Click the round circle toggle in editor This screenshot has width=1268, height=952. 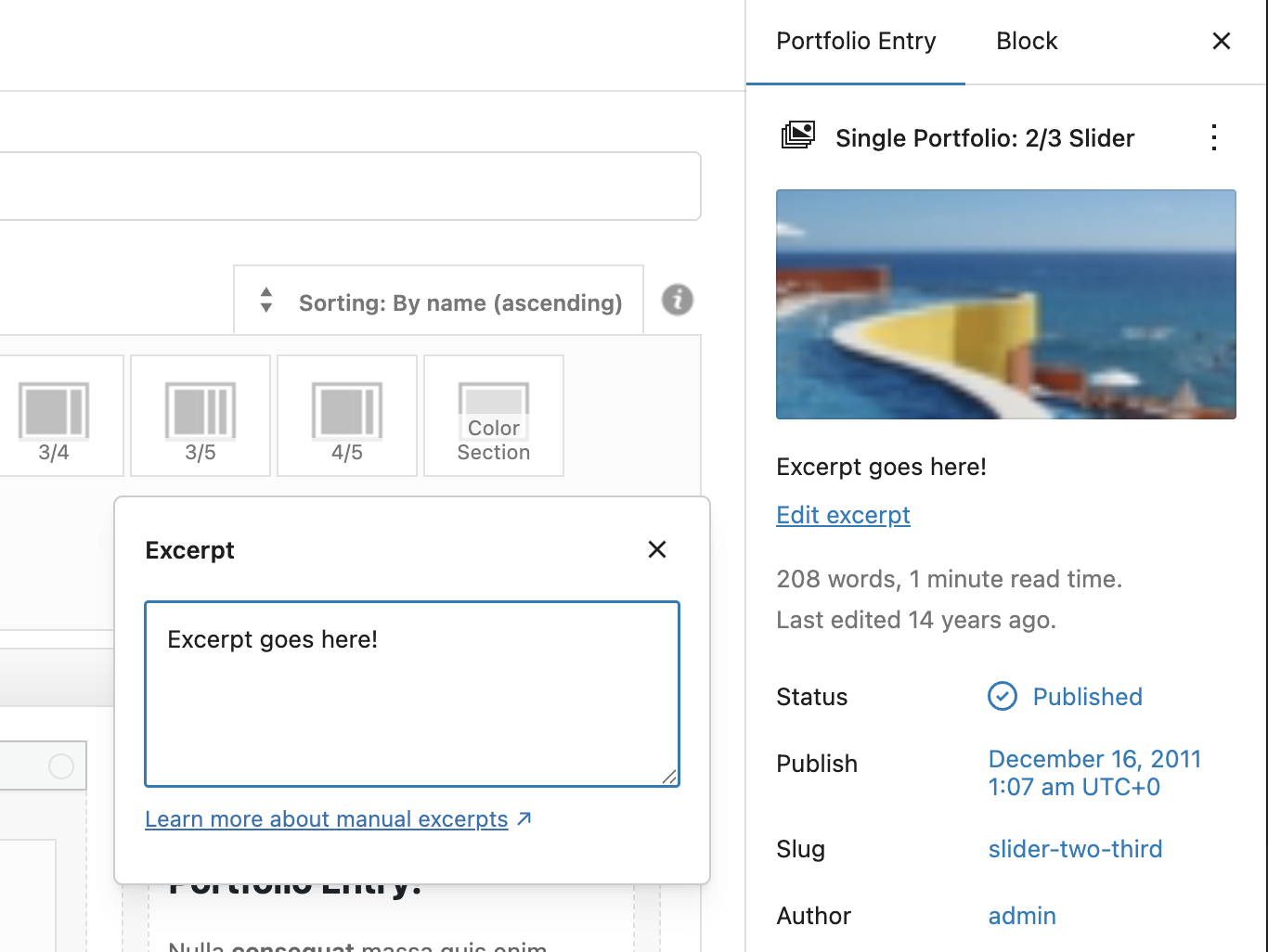tap(61, 766)
